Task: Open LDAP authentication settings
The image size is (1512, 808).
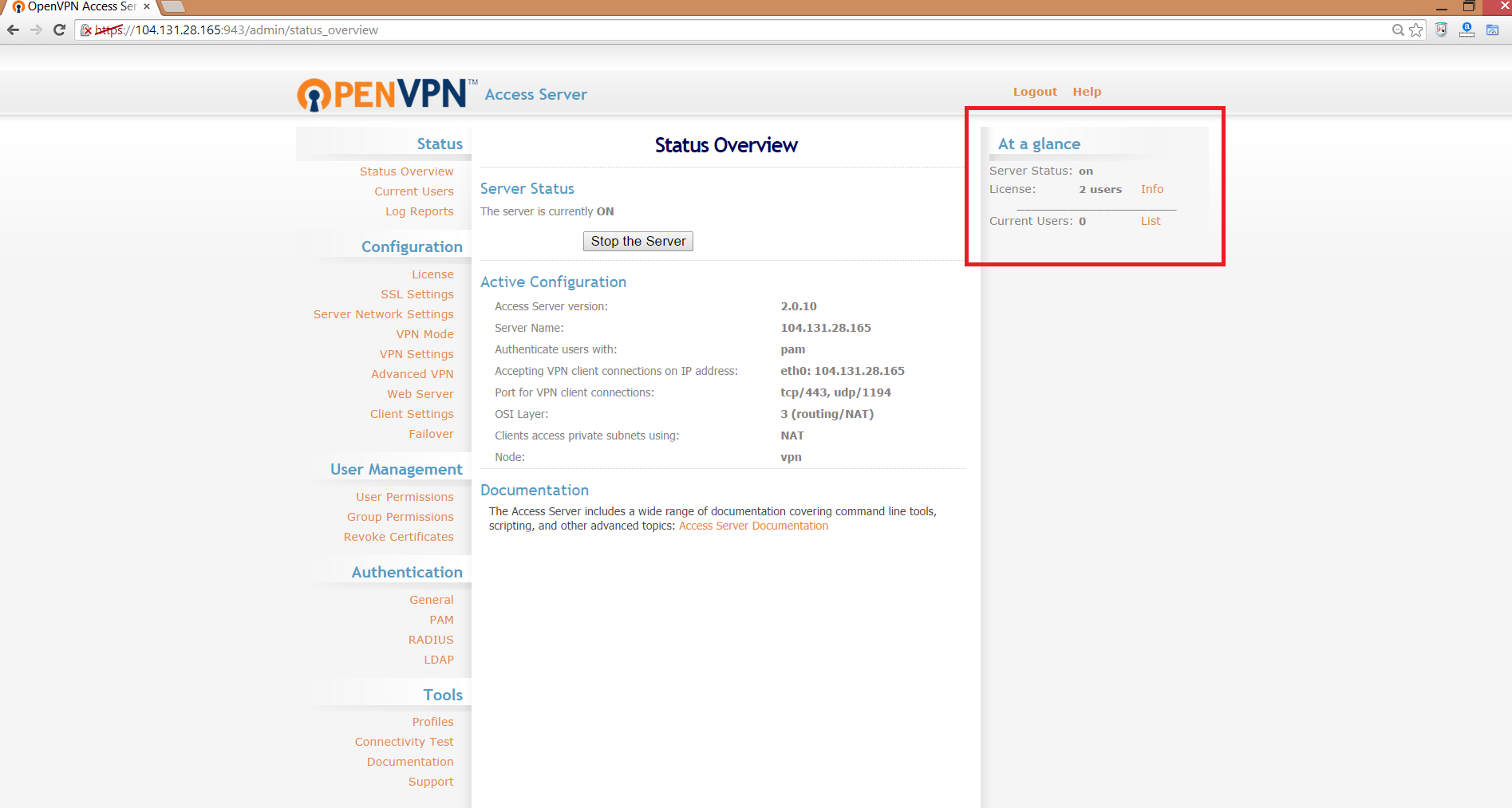Action: (x=439, y=660)
